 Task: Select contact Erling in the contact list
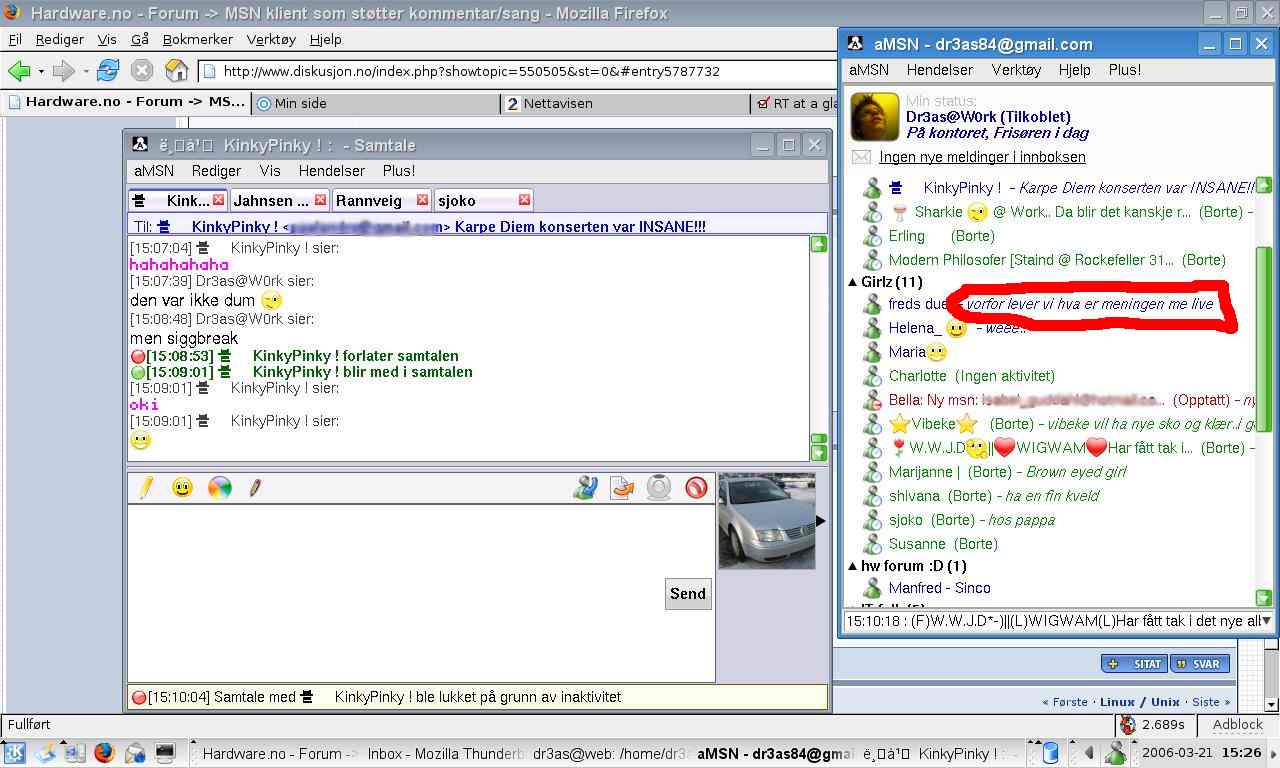point(907,236)
